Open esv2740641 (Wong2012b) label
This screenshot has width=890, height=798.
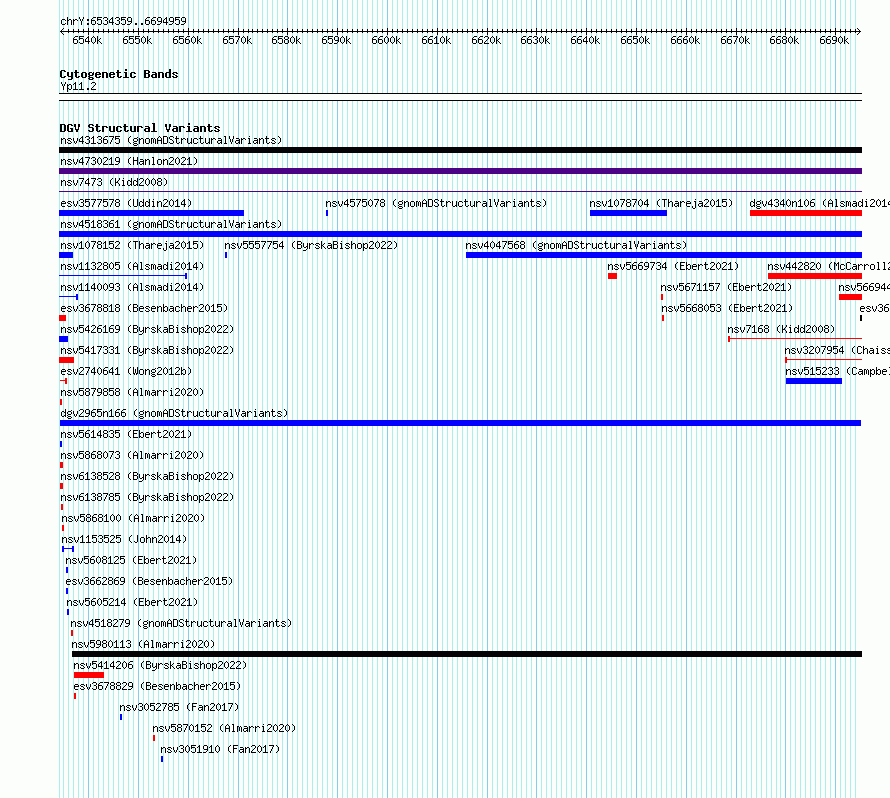tap(126, 371)
